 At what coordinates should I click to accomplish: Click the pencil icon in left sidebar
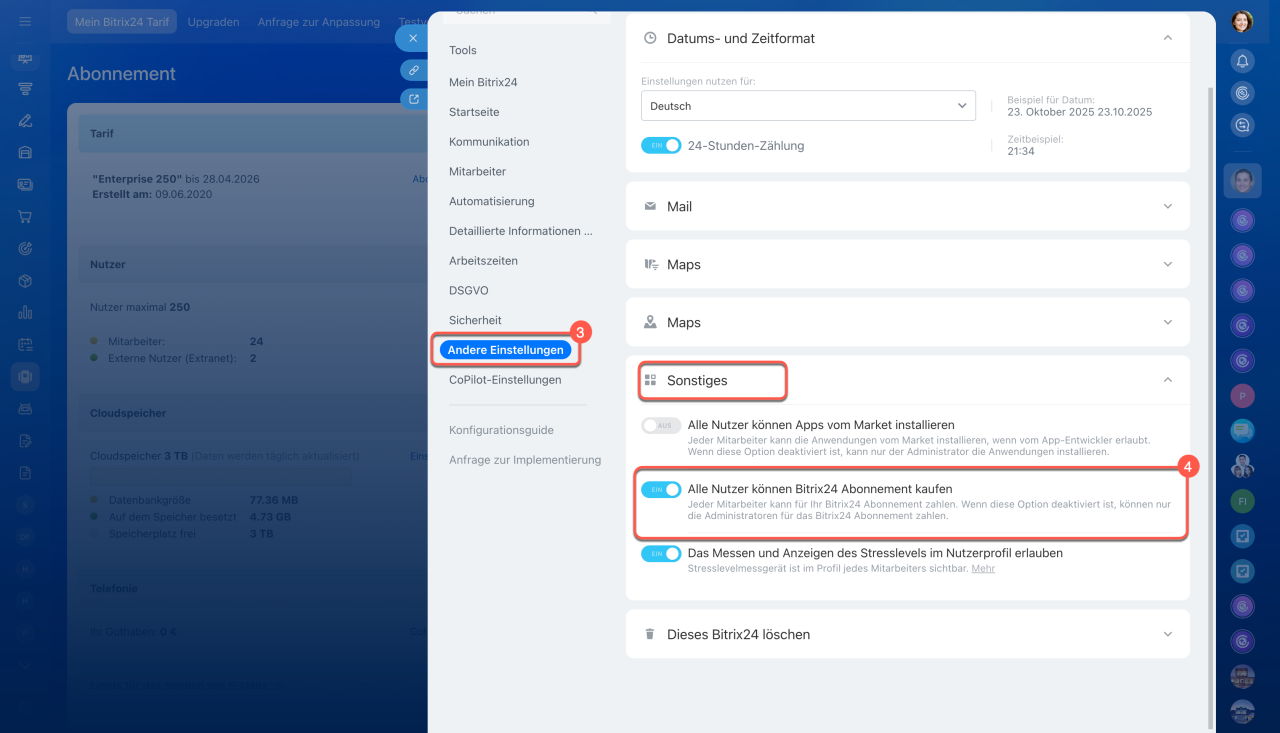coord(25,121)
